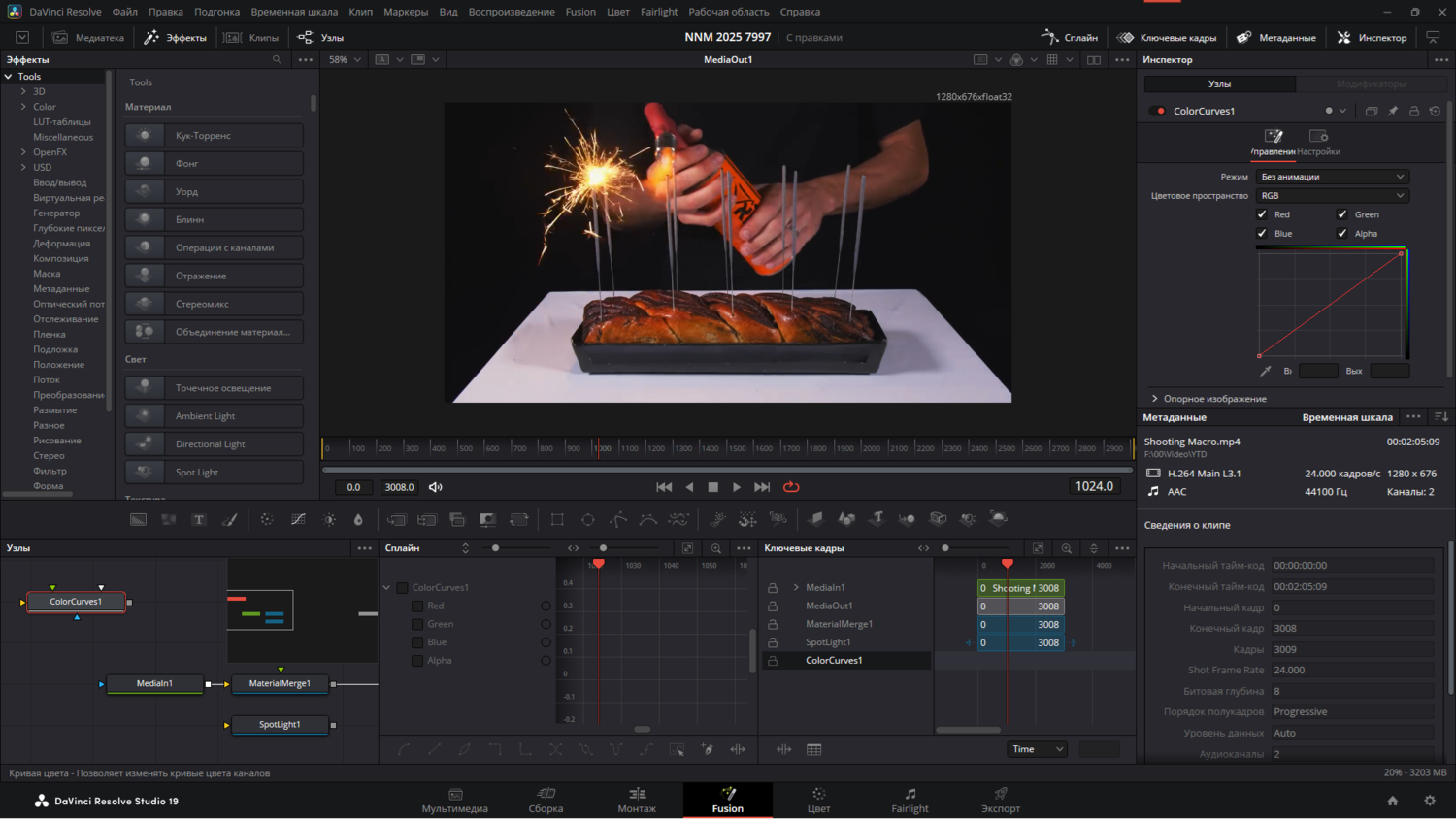
Task: Toggle the Alpha channel checkbox in Inspector
Action: tap(1342, 233)
